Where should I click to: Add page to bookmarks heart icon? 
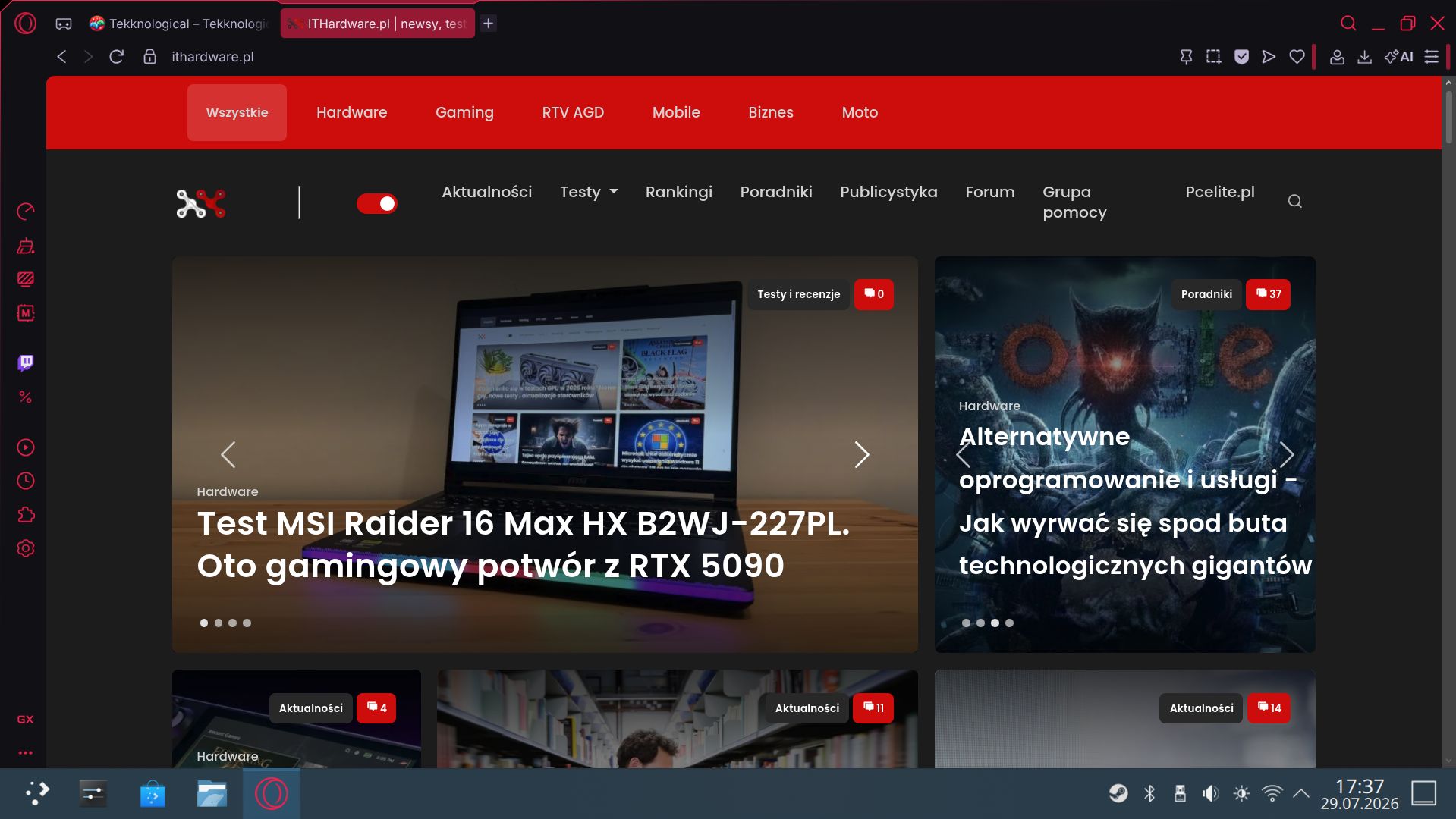(x=1297, y=57)
